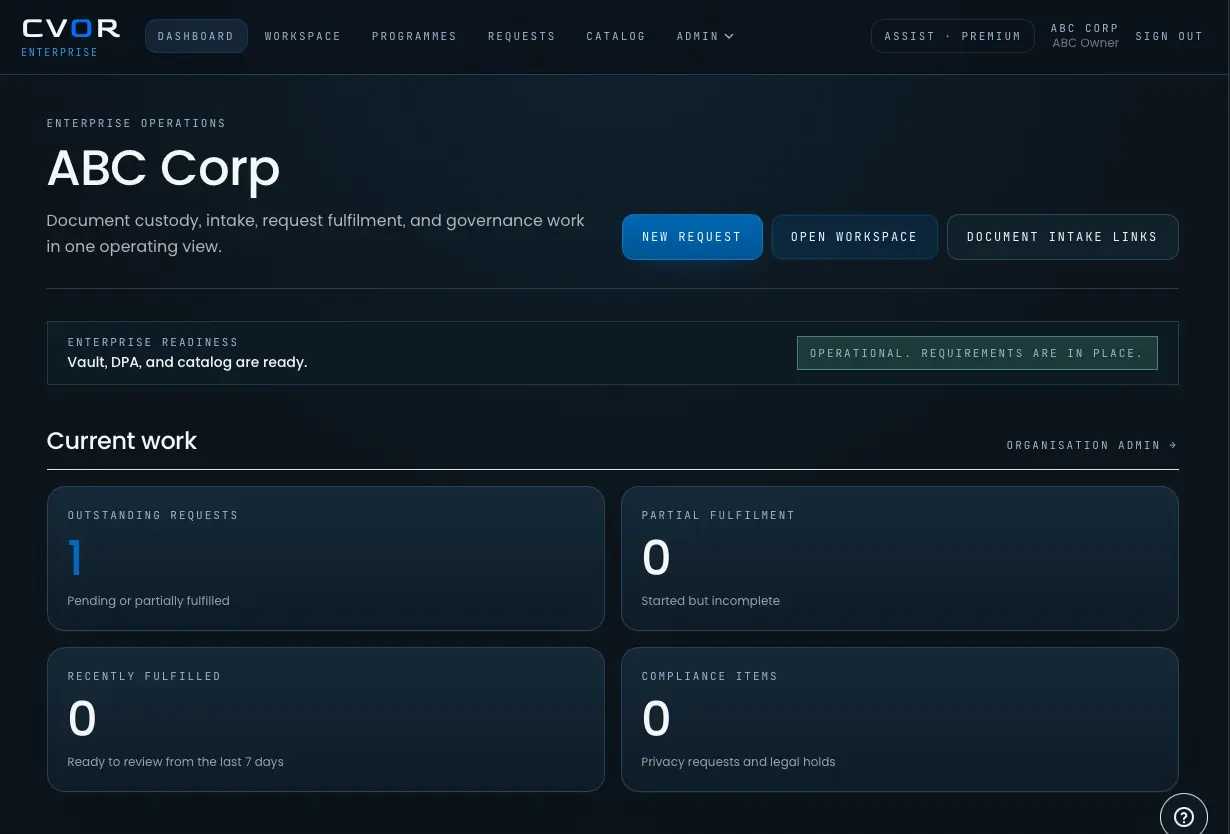Click 'Pending or partially fulfilled' caption
This screenshot has width=1230, height=834.
coord(148,601)
